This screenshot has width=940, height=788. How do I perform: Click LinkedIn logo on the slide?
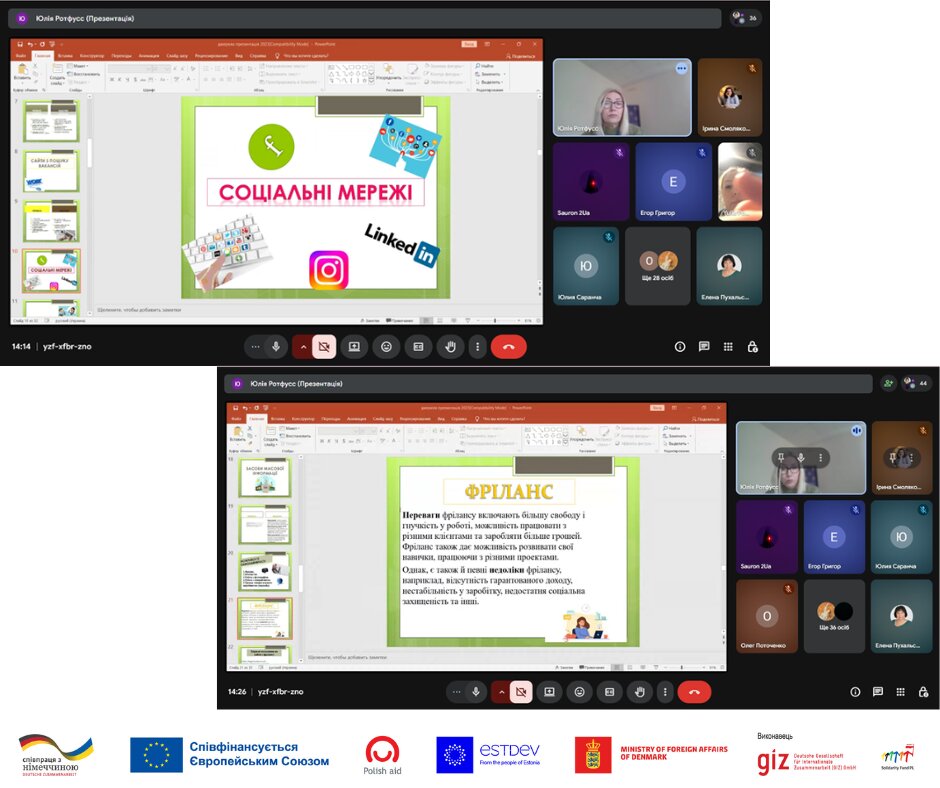[x=402, y=244]
